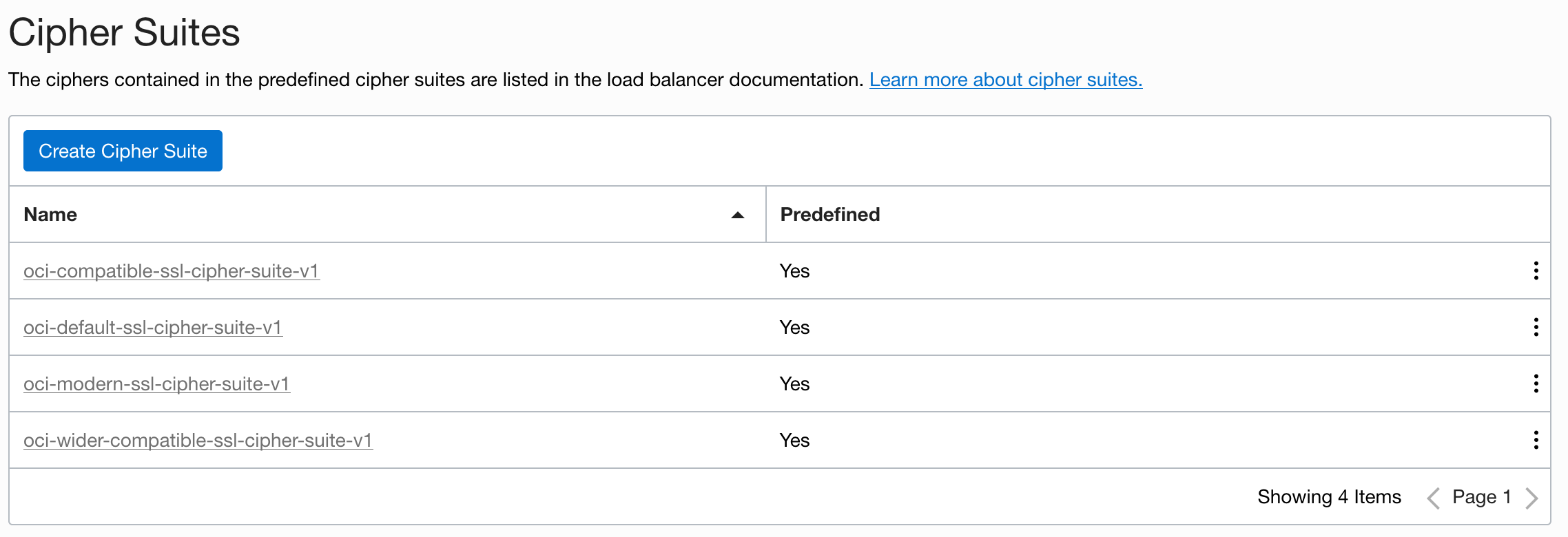
Task: Sort the table by the Name header
Action: 50,215
